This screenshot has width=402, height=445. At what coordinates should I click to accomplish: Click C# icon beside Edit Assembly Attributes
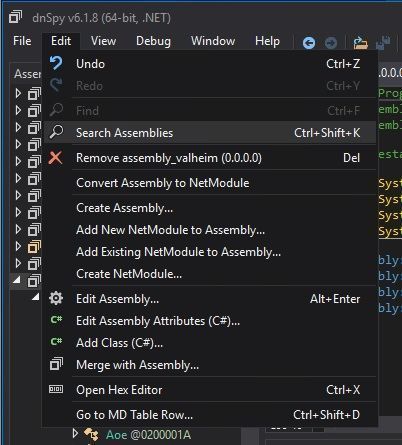(56, 320)
